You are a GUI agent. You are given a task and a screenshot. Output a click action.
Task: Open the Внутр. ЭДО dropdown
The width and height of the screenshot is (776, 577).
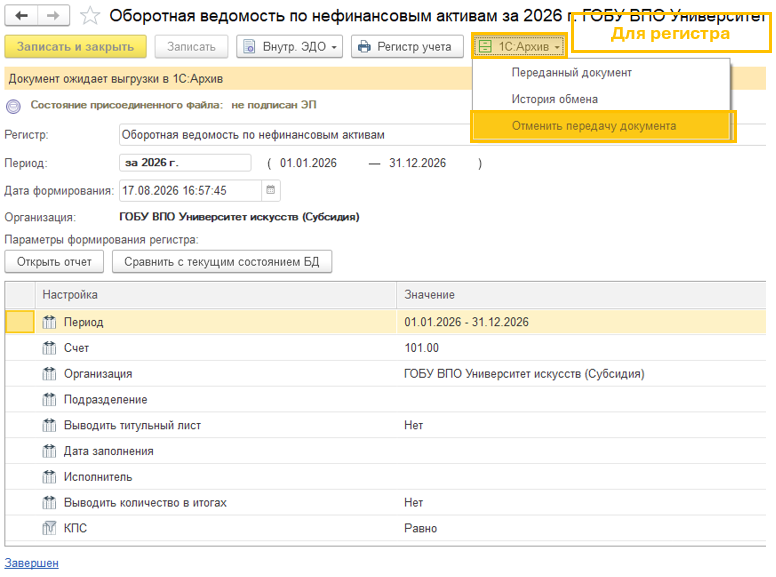click(290, 47)
